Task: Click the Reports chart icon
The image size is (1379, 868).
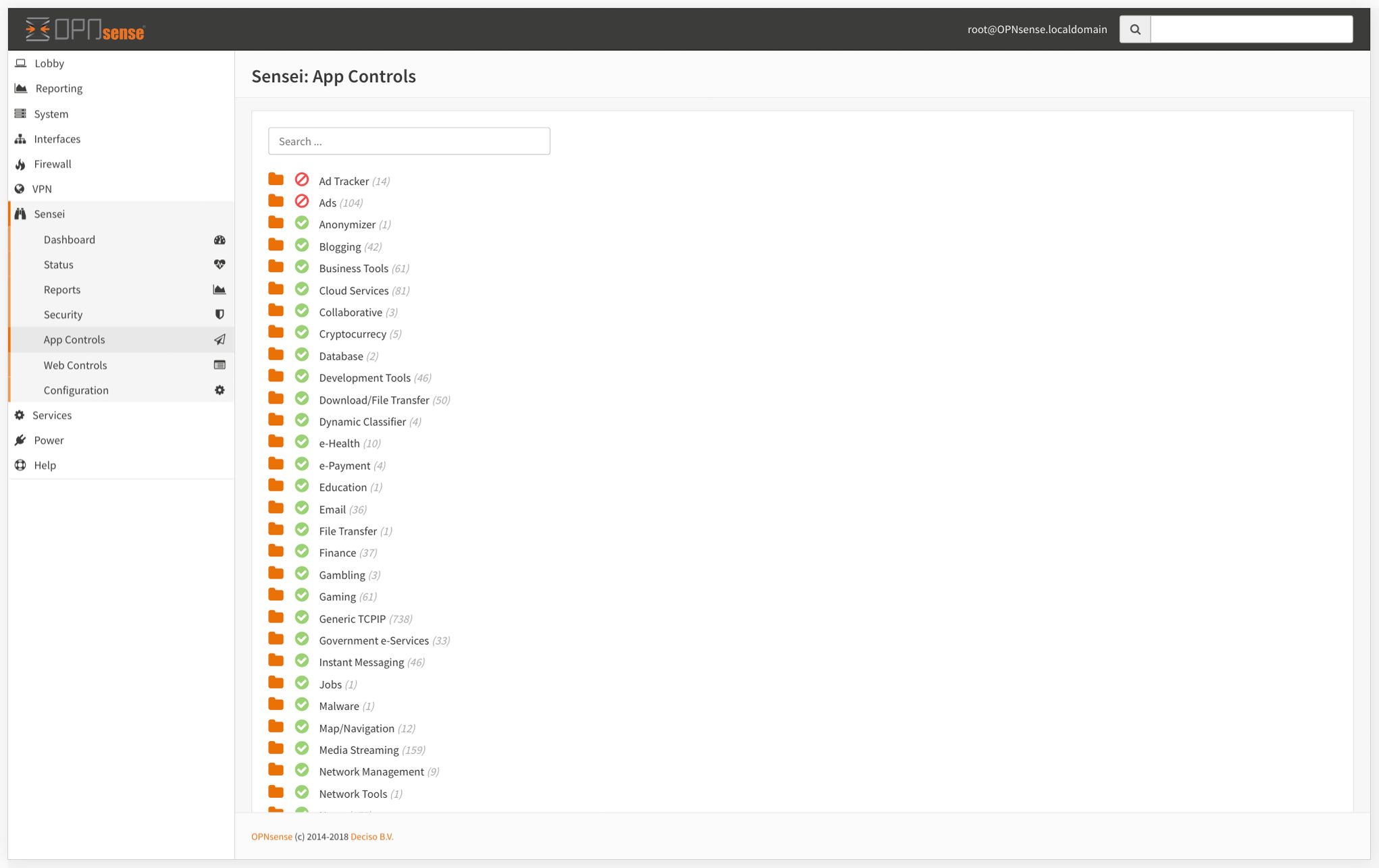Action: [219, 290]
